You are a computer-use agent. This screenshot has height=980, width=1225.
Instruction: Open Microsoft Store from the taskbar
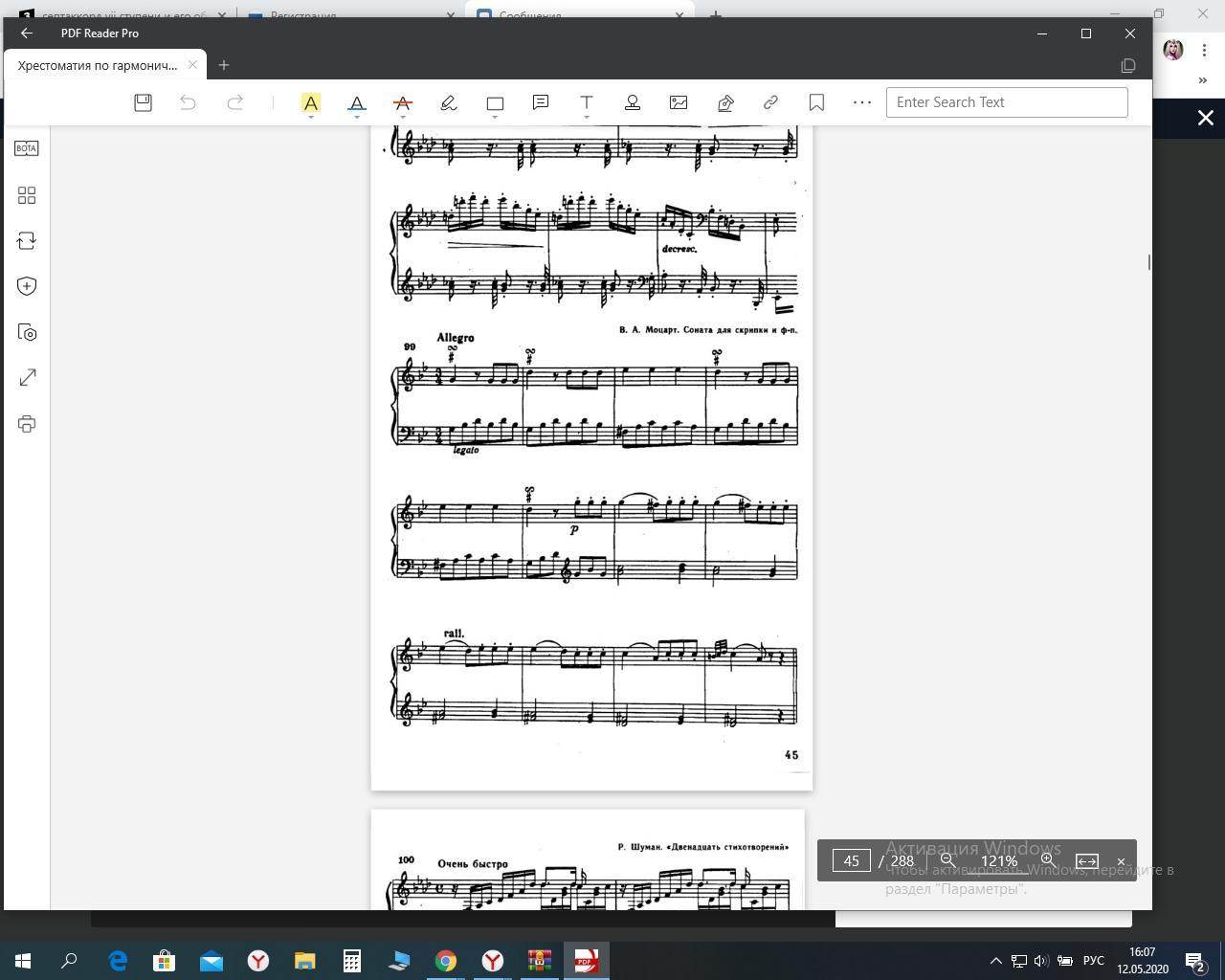[x=165, y=961]
